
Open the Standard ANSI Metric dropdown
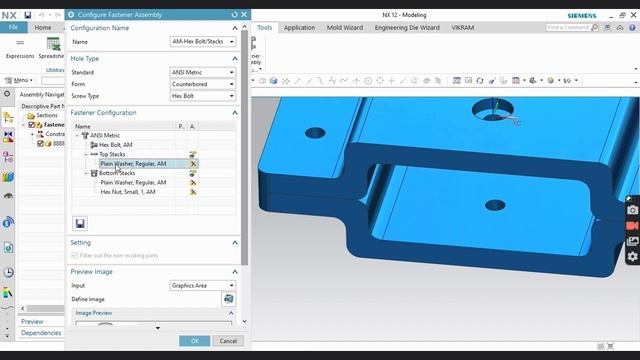[x=203, y=72]
